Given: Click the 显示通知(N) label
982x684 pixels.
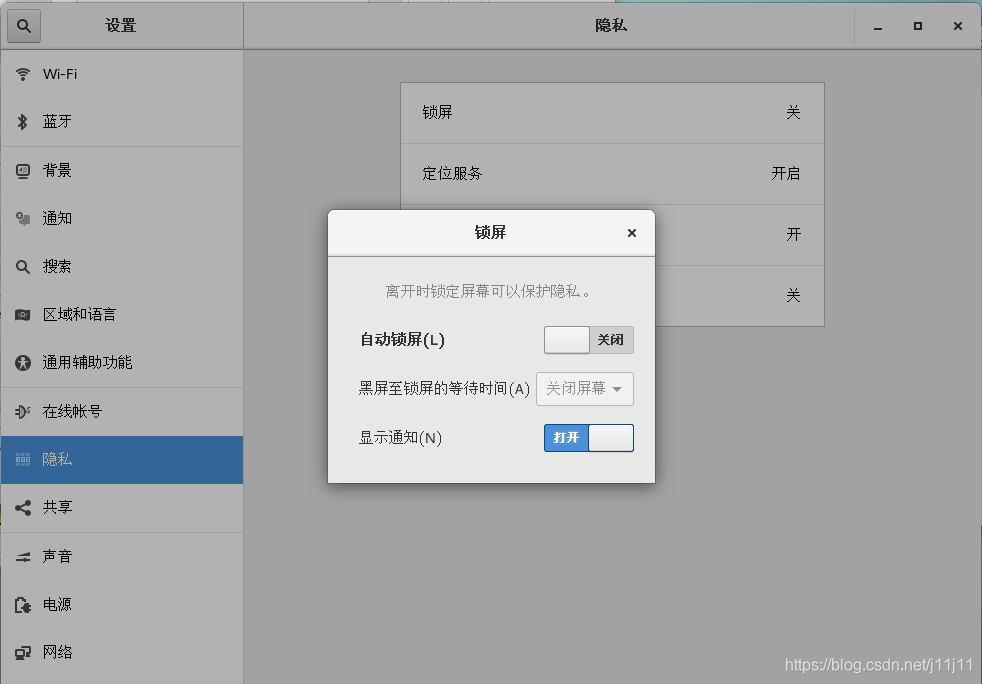Looking at the screenshot, I should [400, 438].
